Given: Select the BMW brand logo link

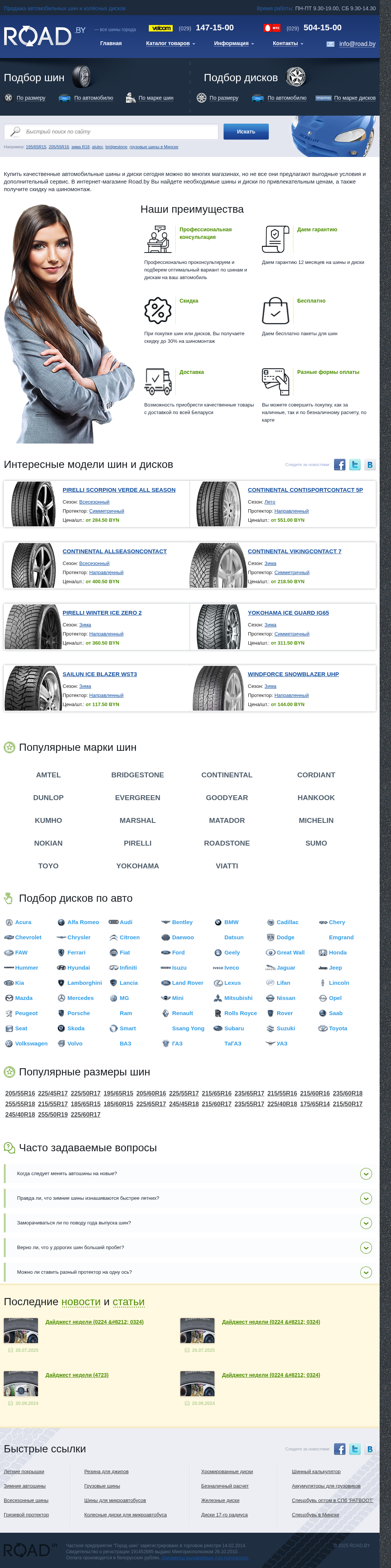Looking at the screenshot, I should click(x=218, y=922).
